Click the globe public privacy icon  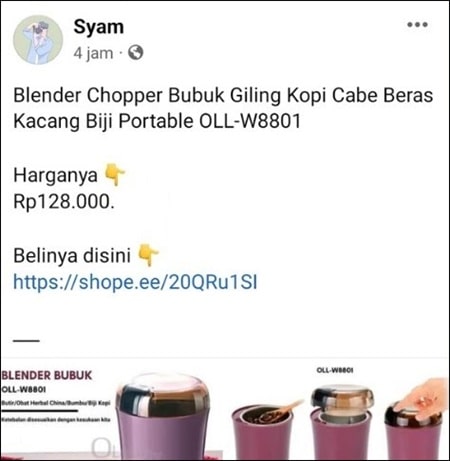pos(136,52)
